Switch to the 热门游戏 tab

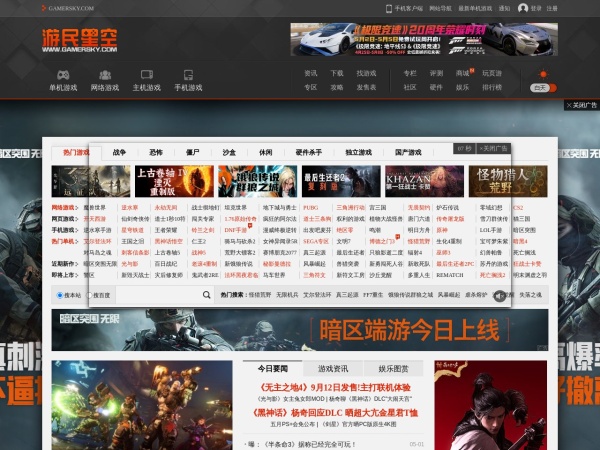76,153
